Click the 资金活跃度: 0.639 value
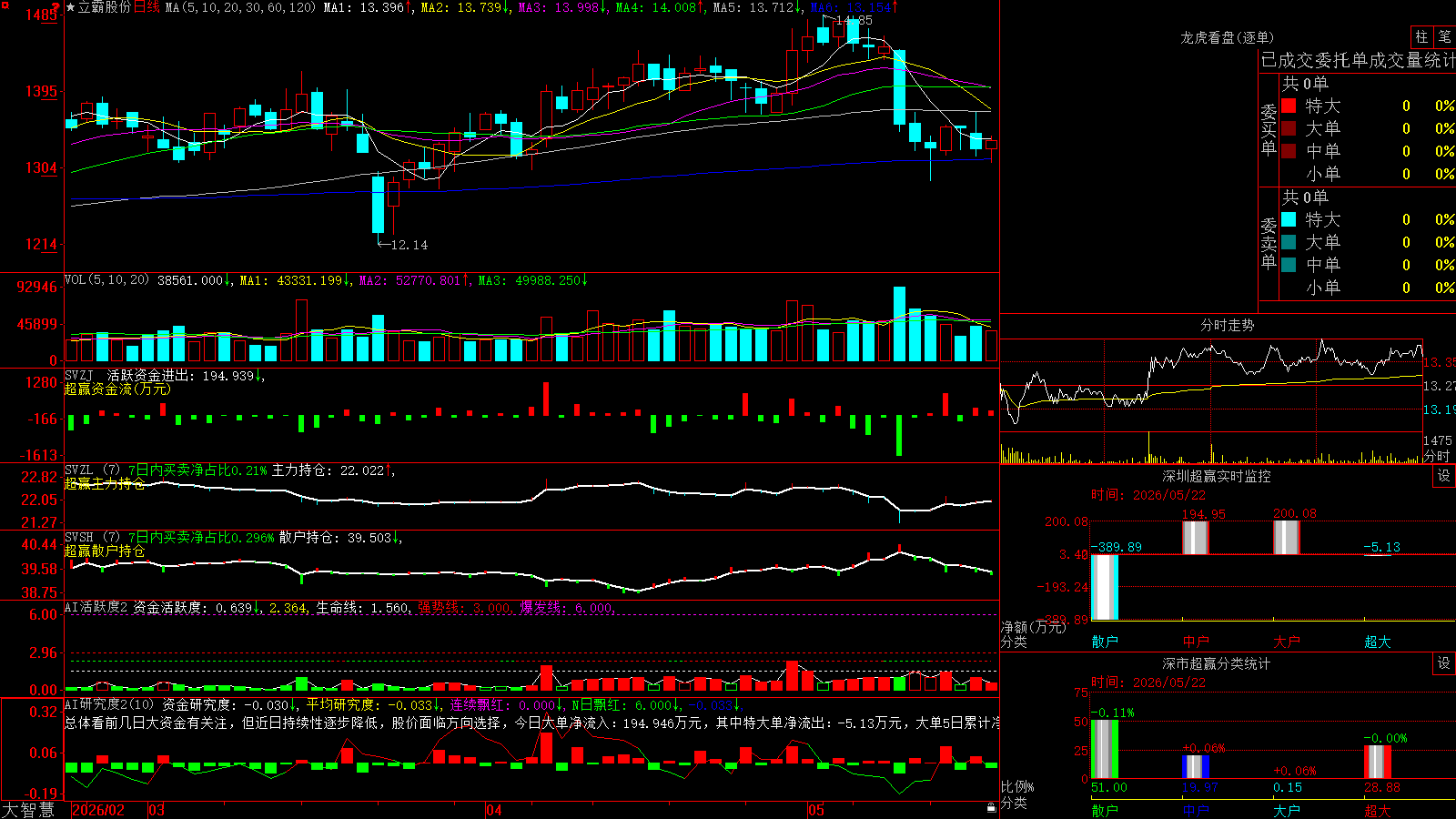This screenshot has width=1456, height=819. tap(193, 608)
